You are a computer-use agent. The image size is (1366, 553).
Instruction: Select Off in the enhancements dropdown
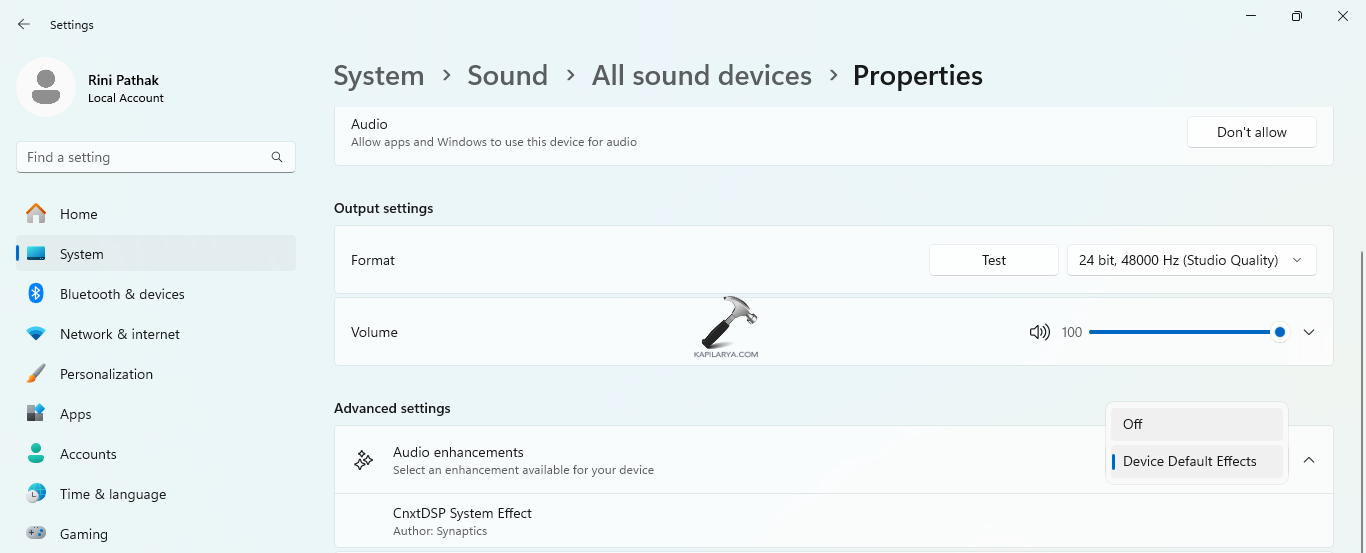click(1196, 424)
